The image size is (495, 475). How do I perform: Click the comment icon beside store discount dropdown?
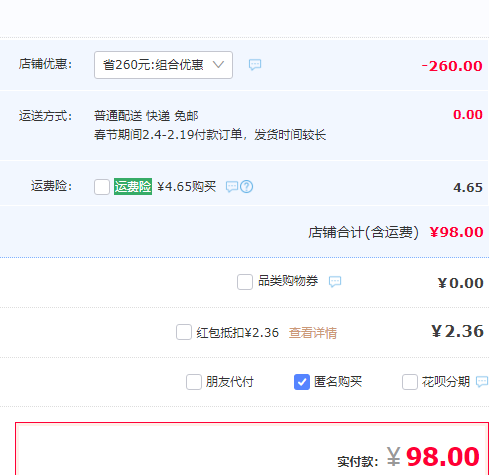coord(255,65)
